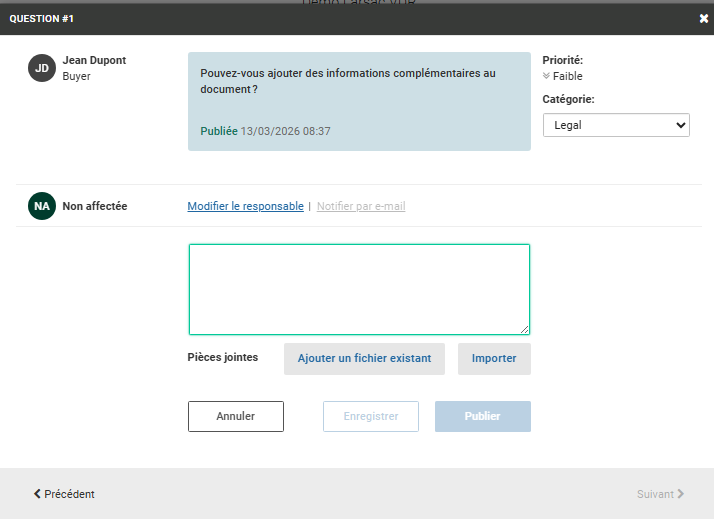
Task: Grab the answer textarea resize handle
Action: point(524,329)
